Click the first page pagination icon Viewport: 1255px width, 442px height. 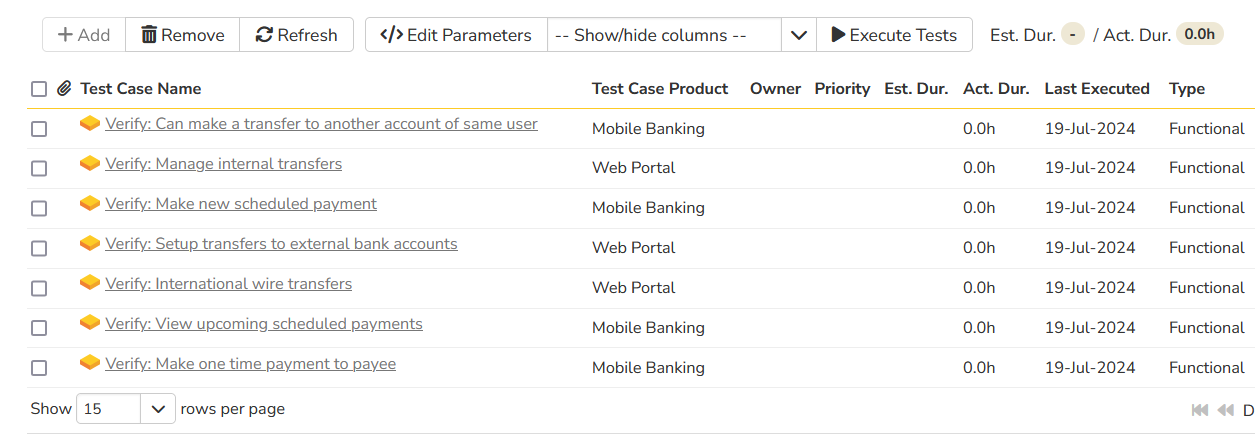1200,410
